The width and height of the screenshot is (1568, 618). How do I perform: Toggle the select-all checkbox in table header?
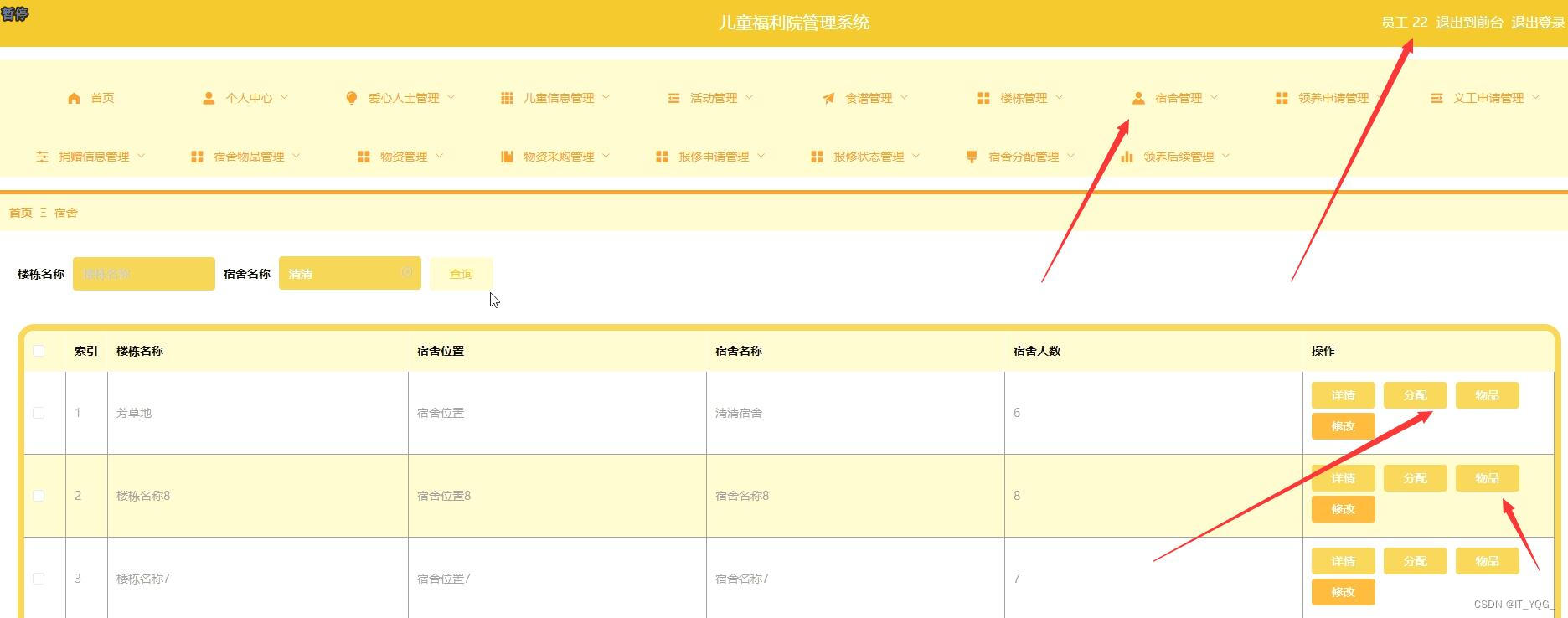[x=39, y=351]
